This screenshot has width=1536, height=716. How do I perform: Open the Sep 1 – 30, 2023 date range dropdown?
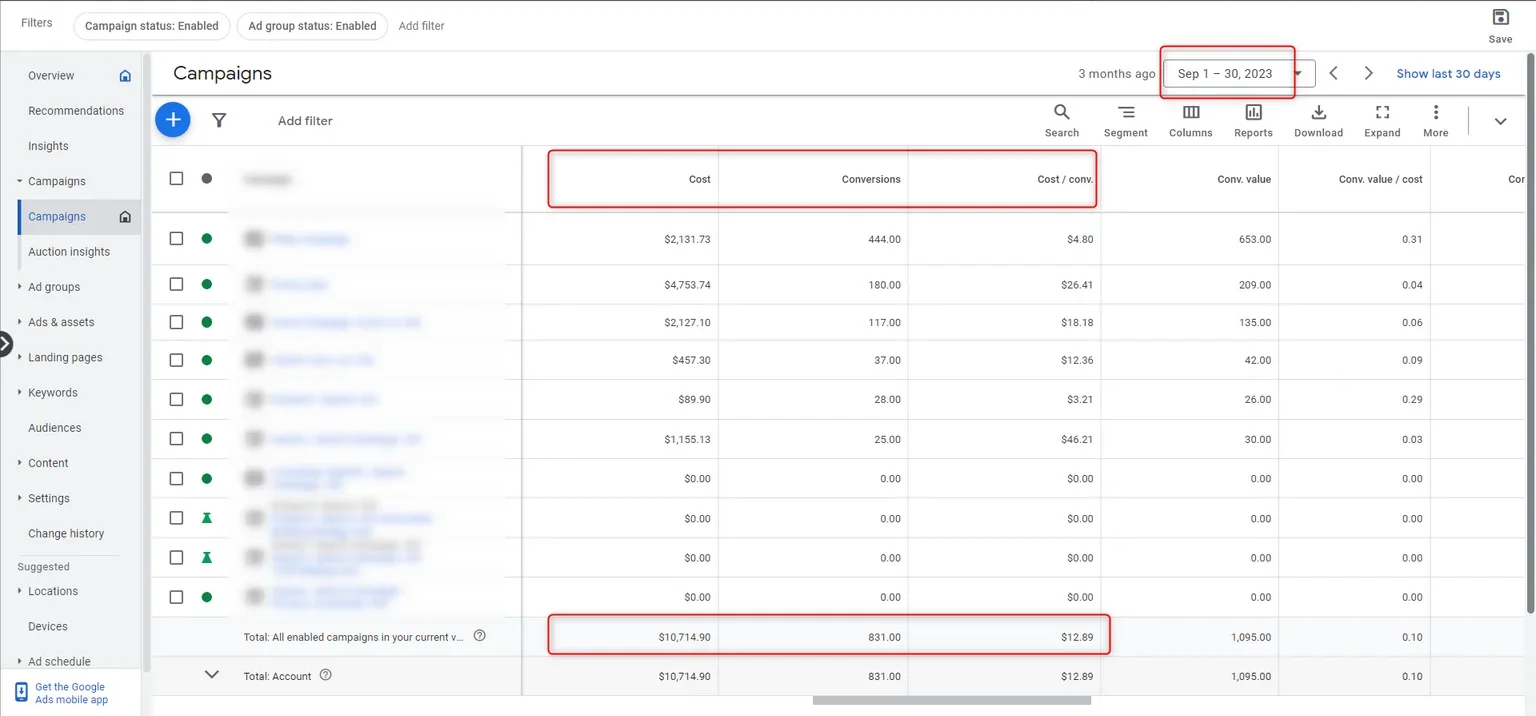click(x=1239, y=73)
